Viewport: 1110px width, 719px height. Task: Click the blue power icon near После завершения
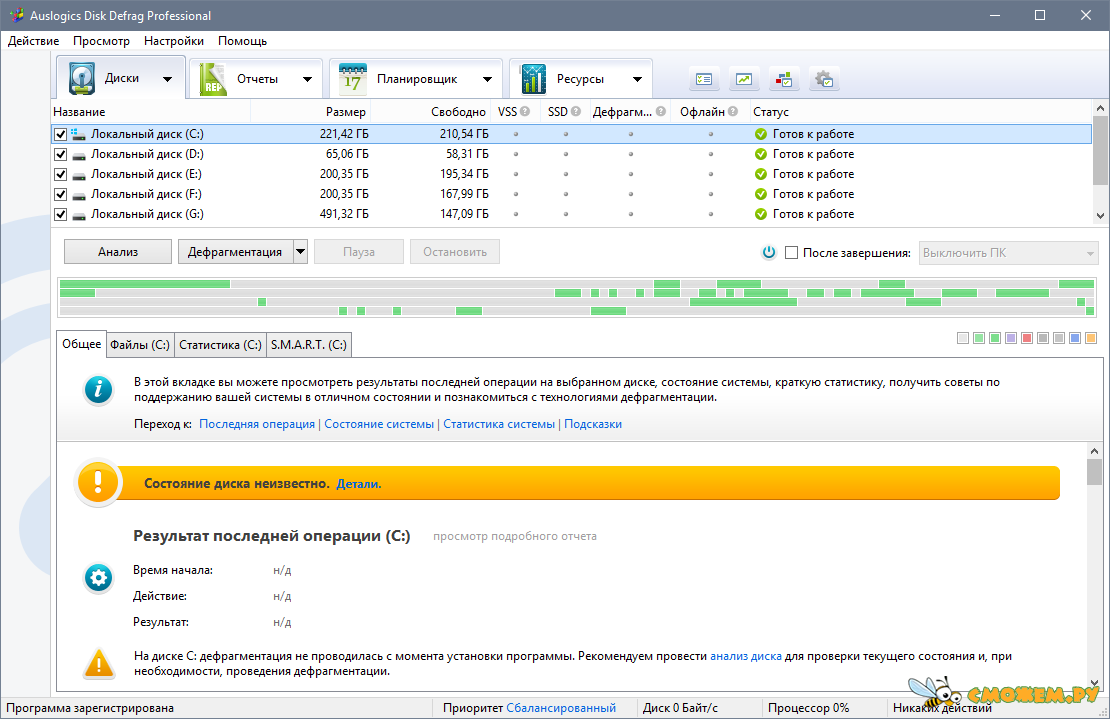click(x=769, y=253)
